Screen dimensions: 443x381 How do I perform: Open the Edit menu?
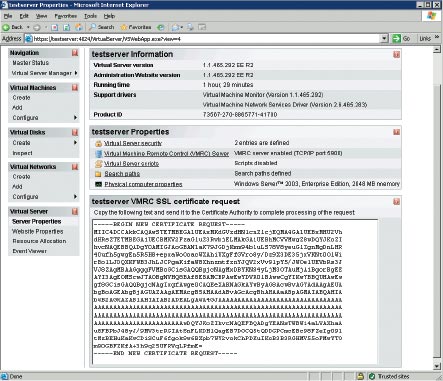pyautogui.click(x=24, y=16)
